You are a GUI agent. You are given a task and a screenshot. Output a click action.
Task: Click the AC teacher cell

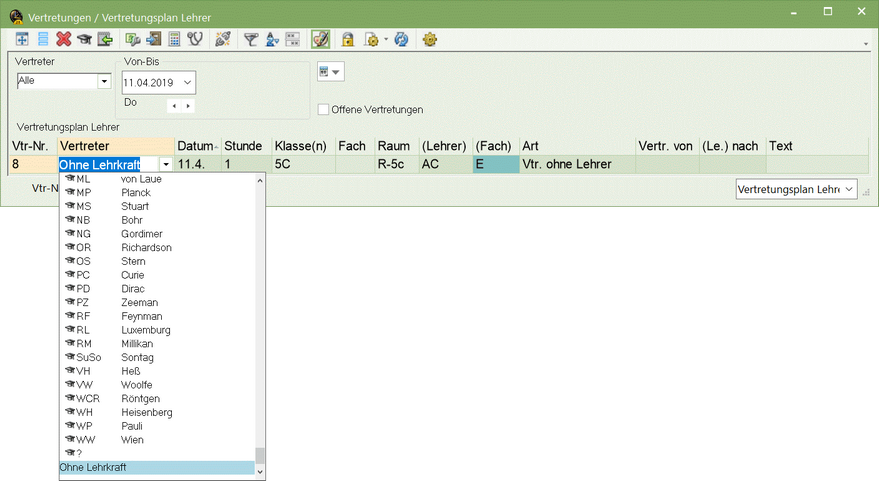(x=446, y=164)
